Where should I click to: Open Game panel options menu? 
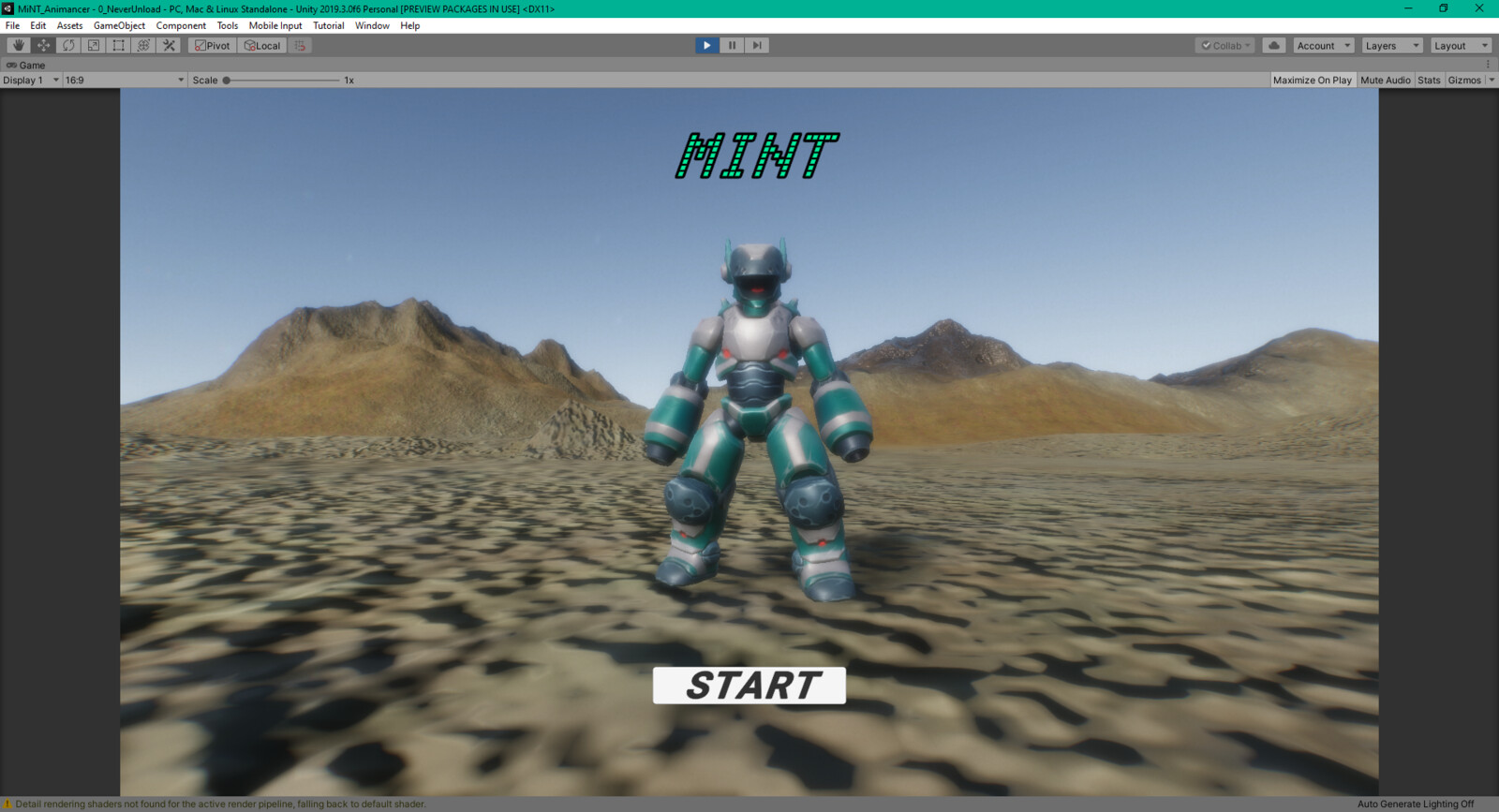(x=1488, y=65)
